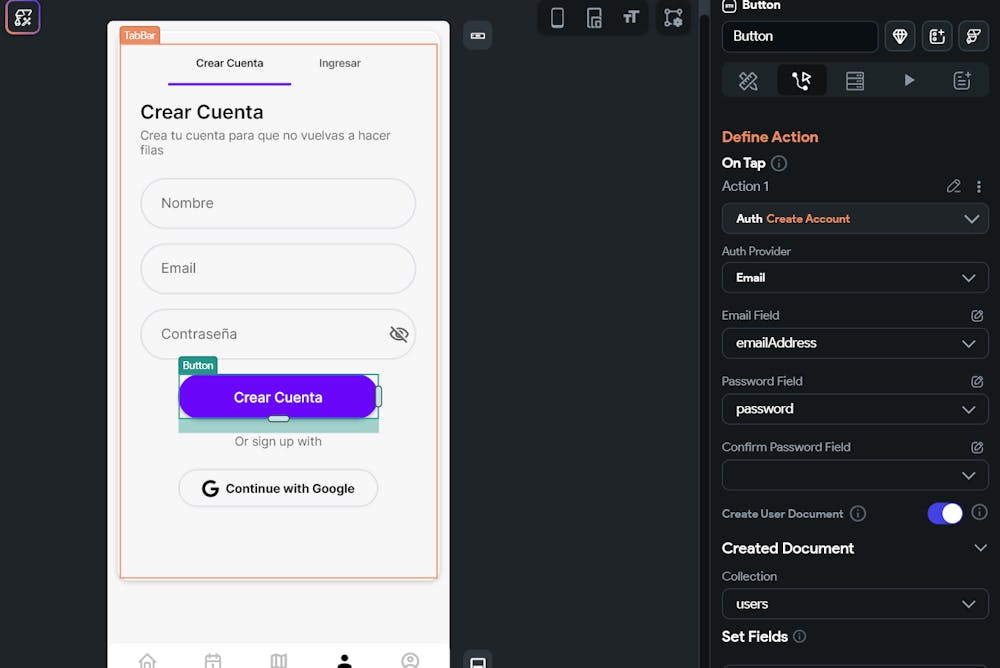Click info icon right of the Create User Document toggle
The width and height of the screenshot is (1000, 668).
coord(980,512)
